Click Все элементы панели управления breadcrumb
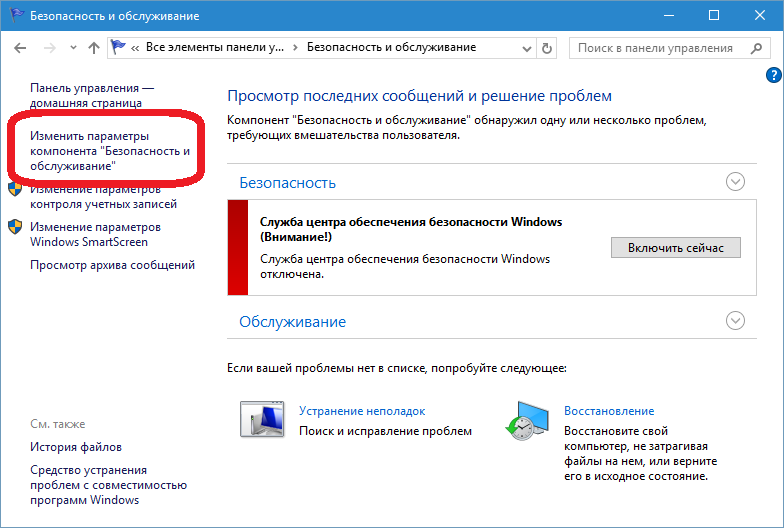784x528 pixels. (x=215, y=48)
